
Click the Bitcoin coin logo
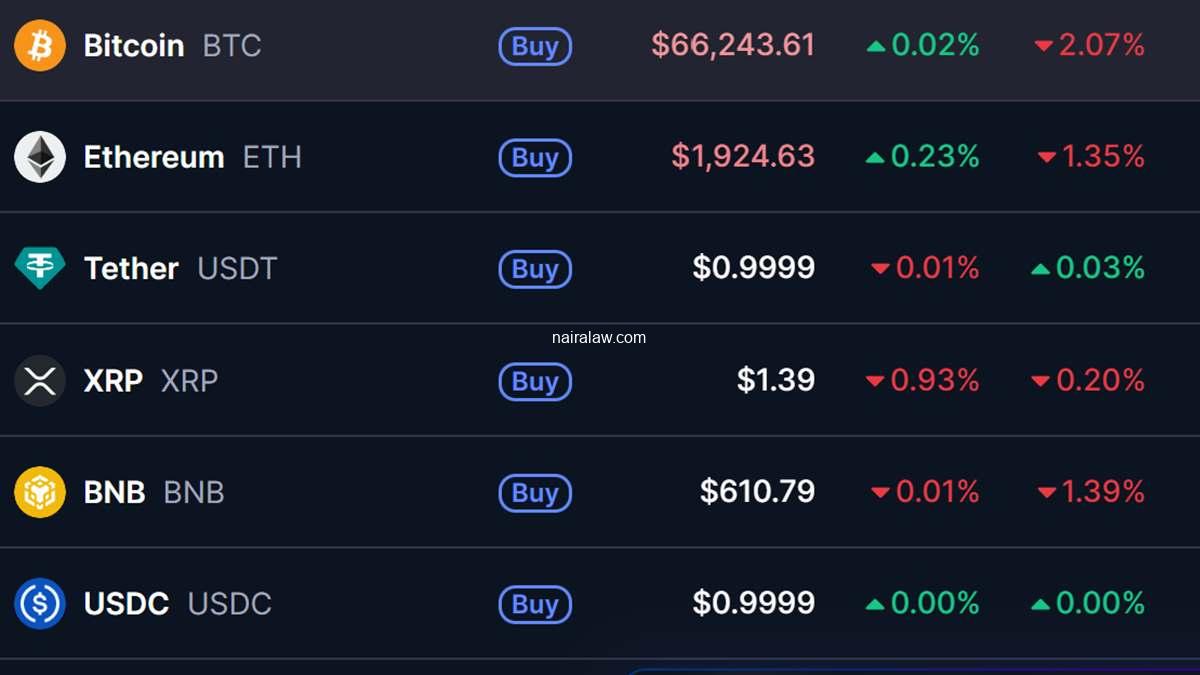click(40, 46)
